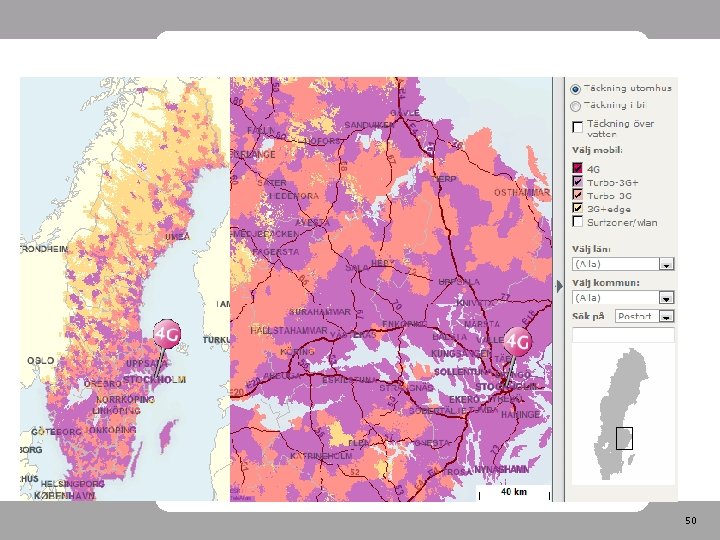Viewport: 720px width, 540px height.
Task: Click the GÖTEBORG label on overview map
Action: click(56, 432)
